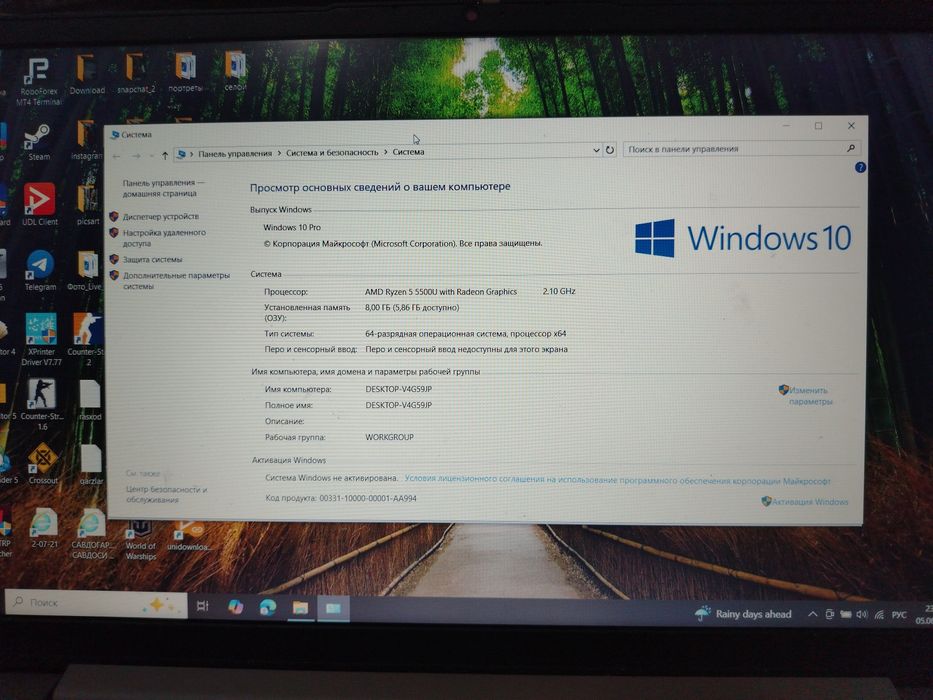
Task: Open Диспетчер устройств link
Action: [161, 217]
